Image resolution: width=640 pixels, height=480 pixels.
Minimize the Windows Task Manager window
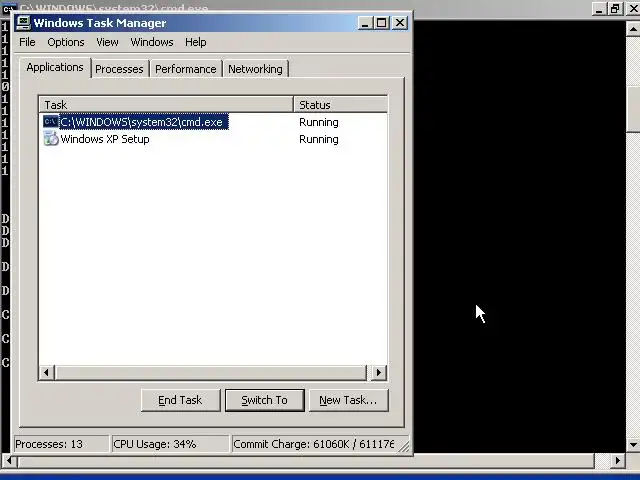click(x=365, y=23)
